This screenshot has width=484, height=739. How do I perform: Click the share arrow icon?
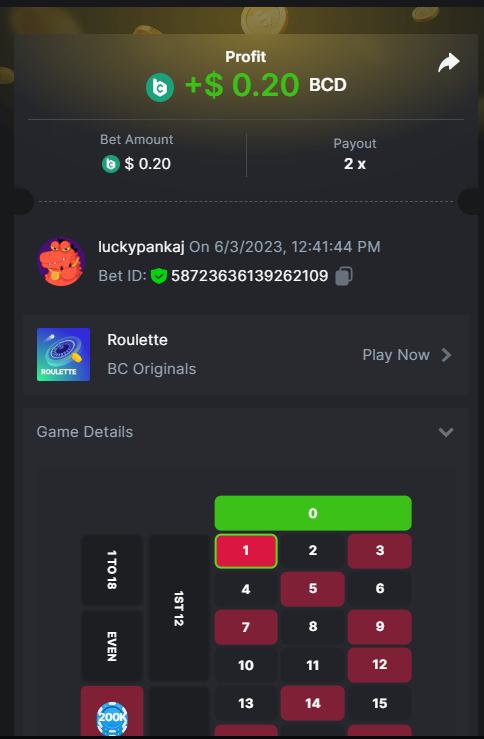click(449, 62)
